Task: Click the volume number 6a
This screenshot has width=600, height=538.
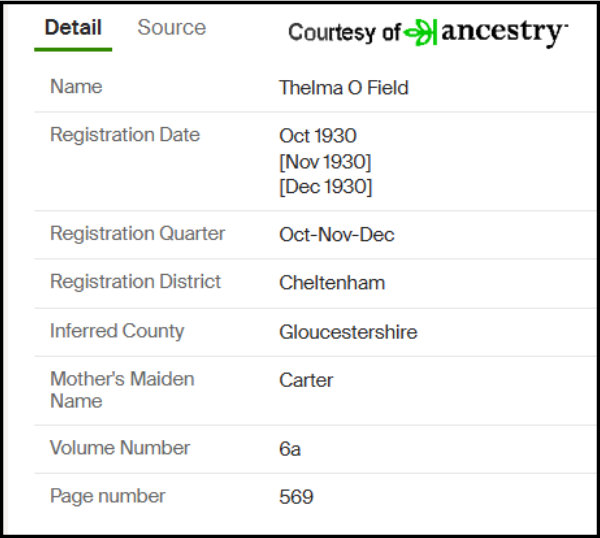Action: (290, 449)
